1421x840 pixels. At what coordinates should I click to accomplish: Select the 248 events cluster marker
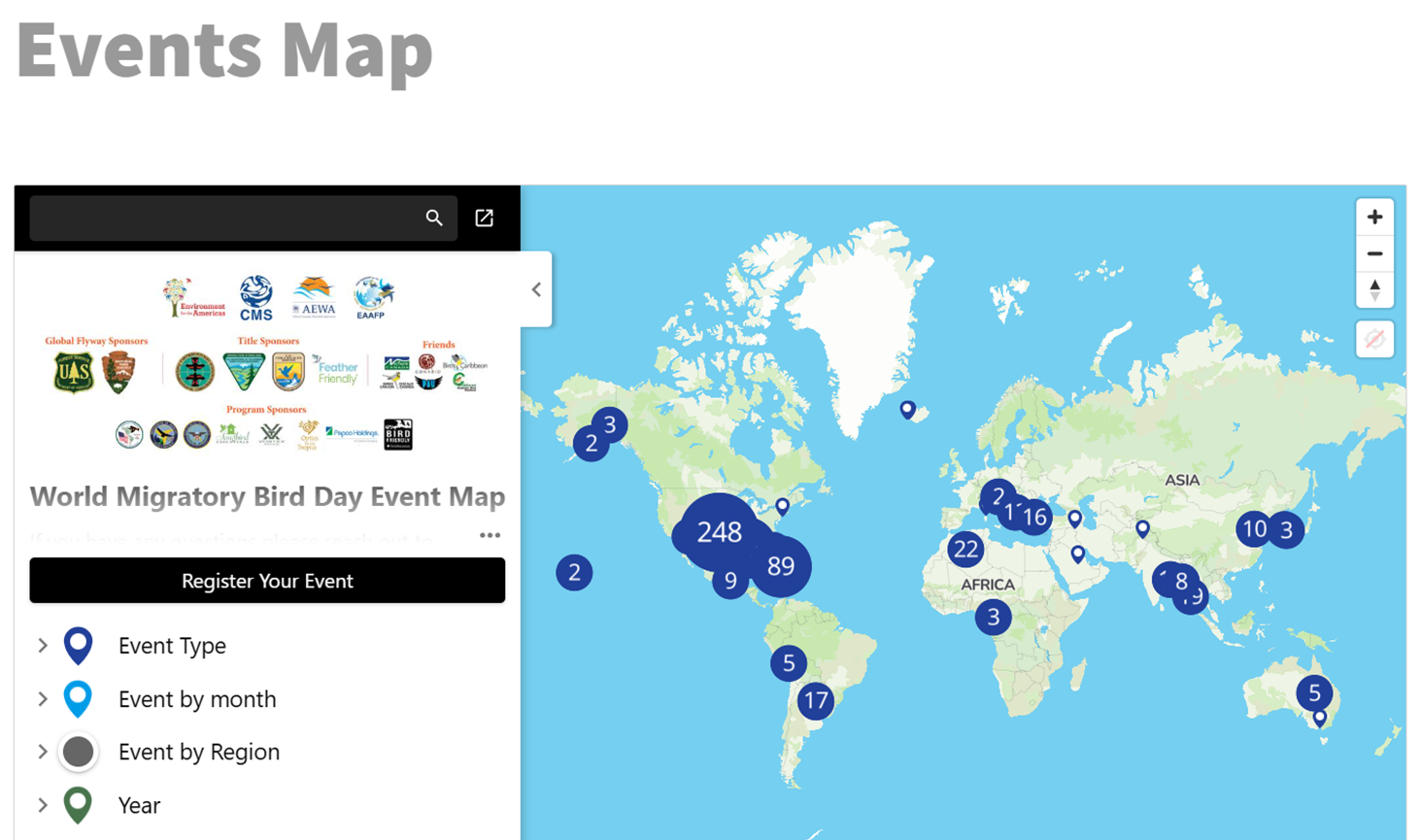point(719,531)
